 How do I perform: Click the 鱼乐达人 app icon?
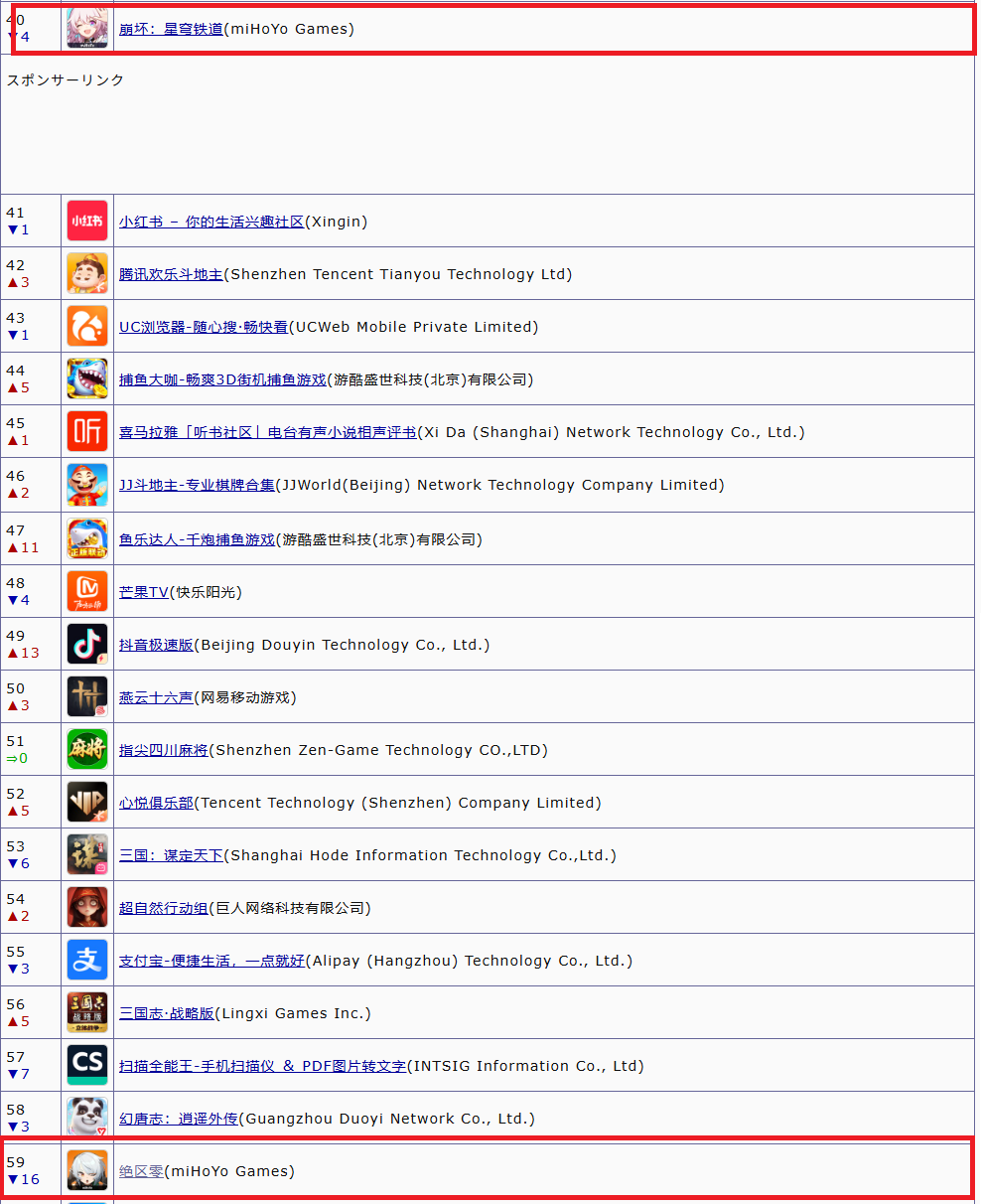tap(87, 538)
